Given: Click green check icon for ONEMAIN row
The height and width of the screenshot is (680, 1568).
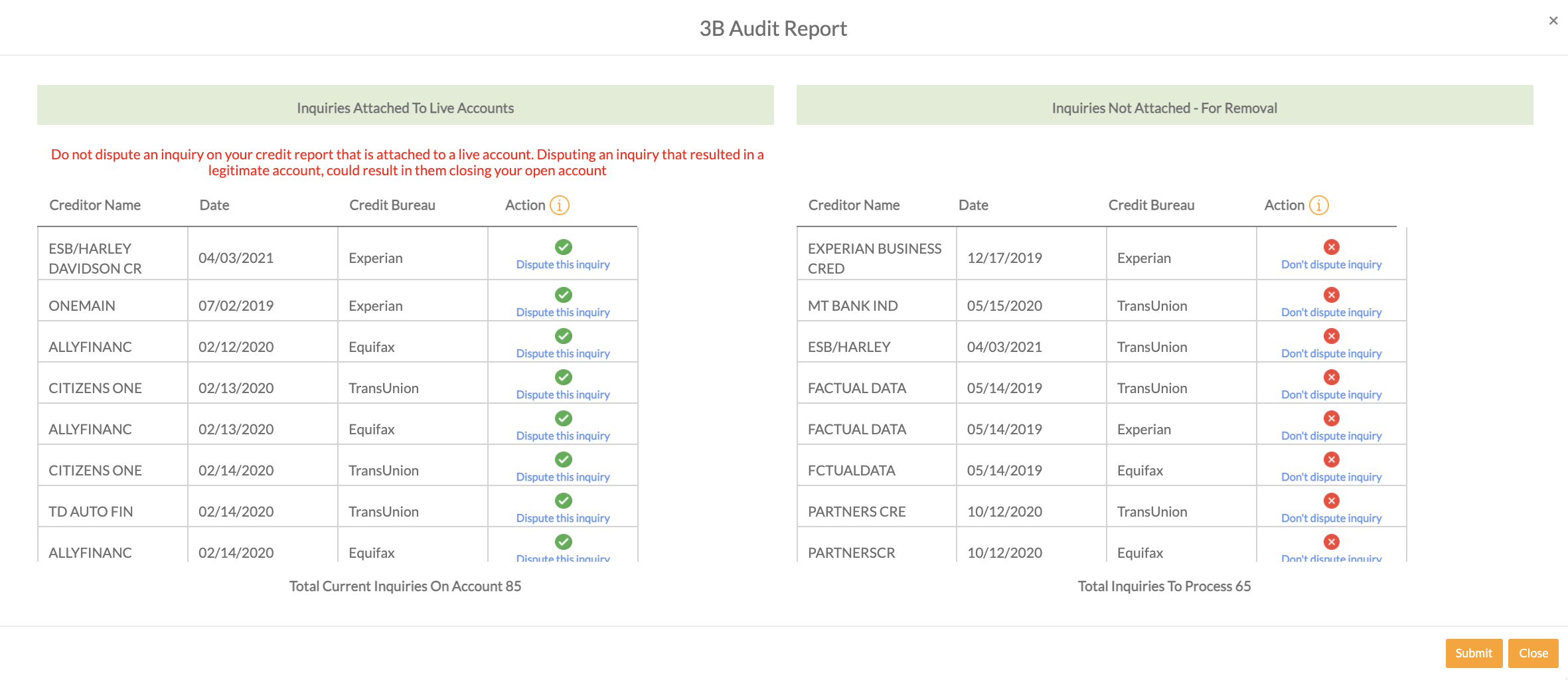Looking at the screenshot, I should pyautogui.click(x=564, y=295).
